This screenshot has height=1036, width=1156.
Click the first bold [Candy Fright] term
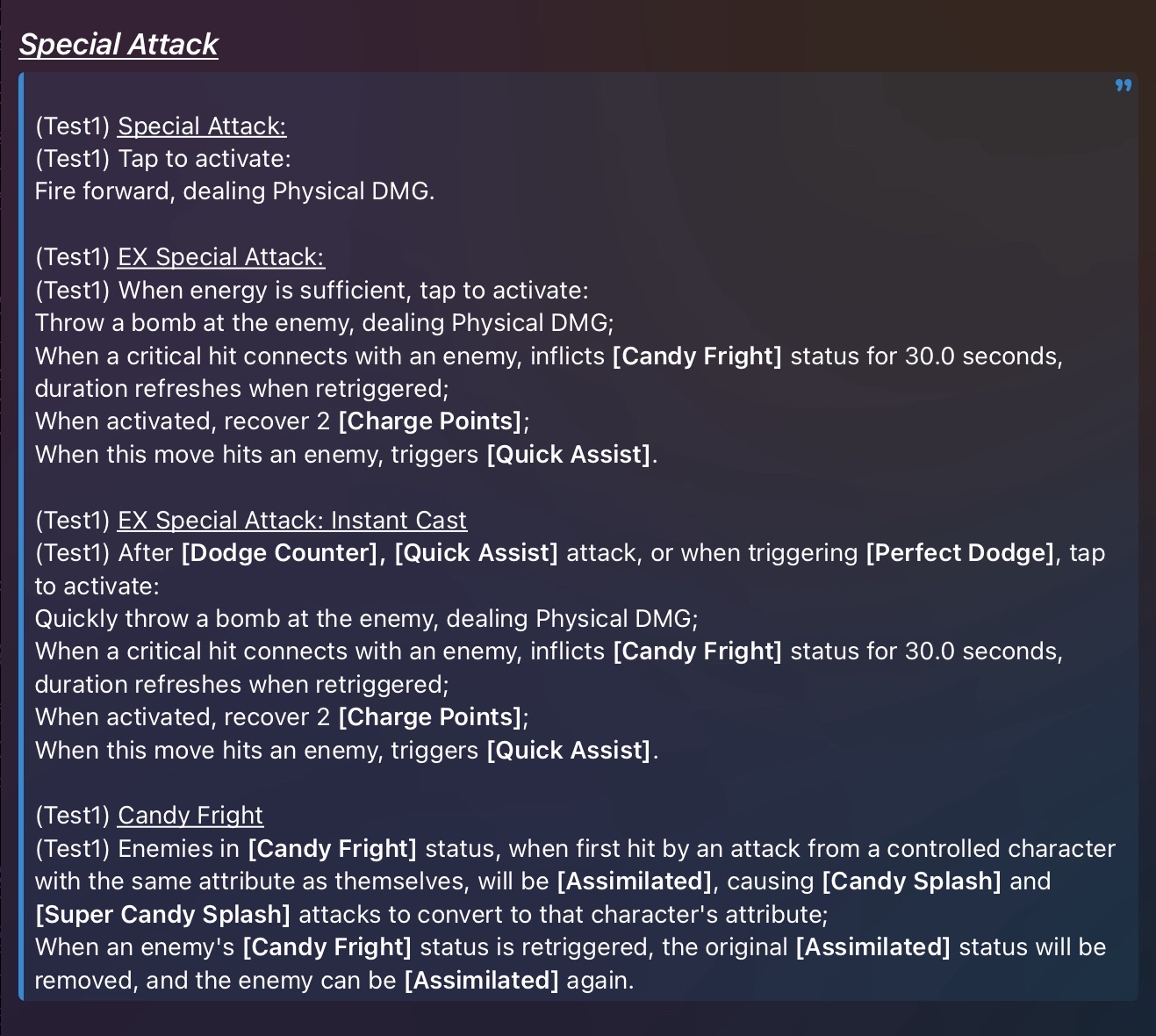(697, 356)
